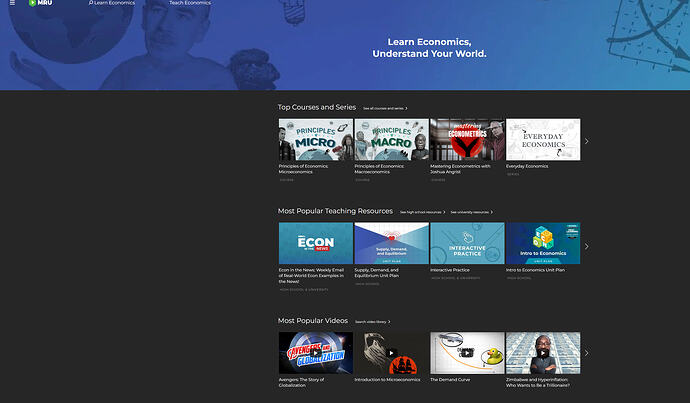Play the Avengers Globalization video
Viewport: 690px width, 403px height.
pyautogui.click(x=315, y=353)
